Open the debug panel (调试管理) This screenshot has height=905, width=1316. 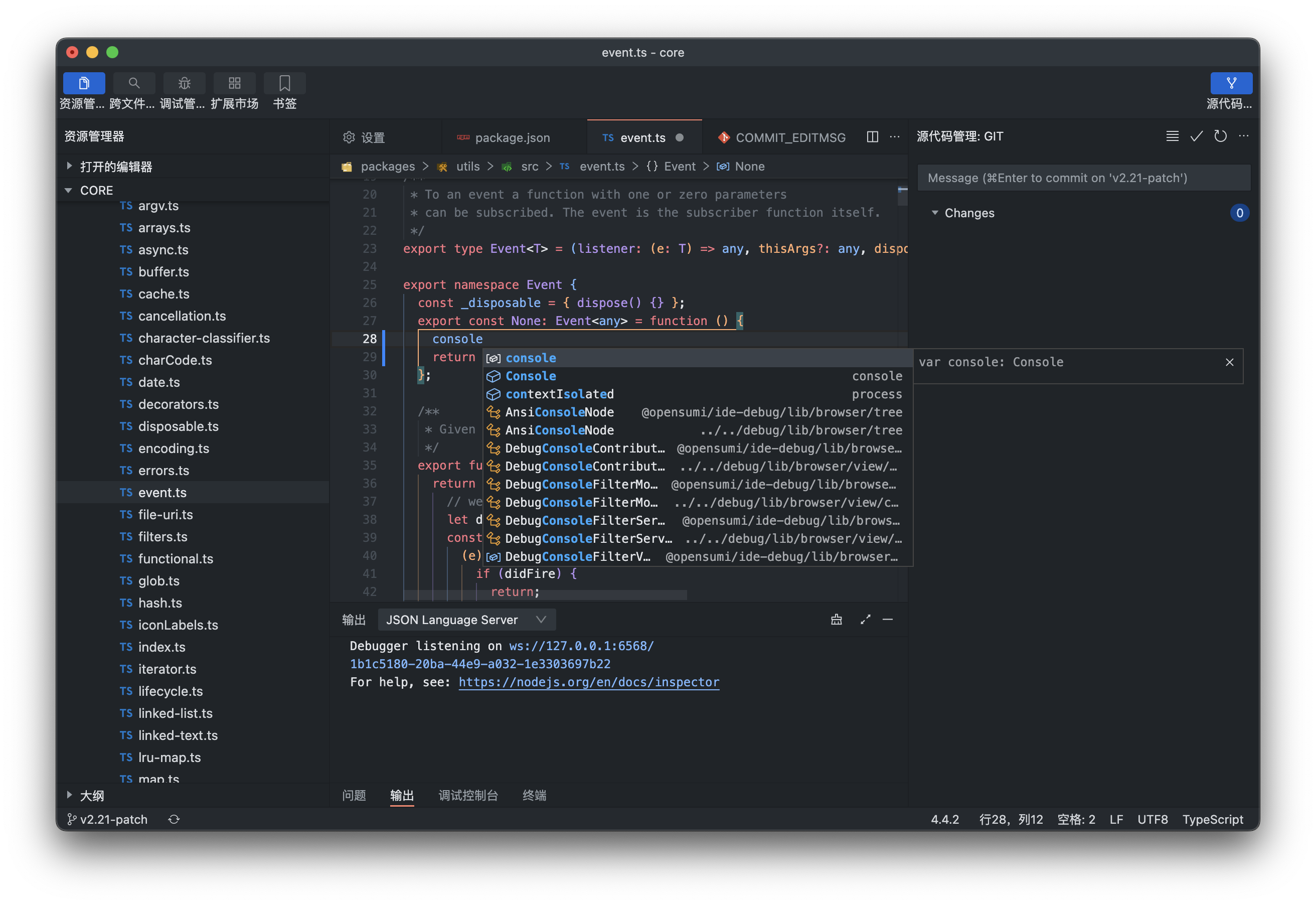pos(184,83)
